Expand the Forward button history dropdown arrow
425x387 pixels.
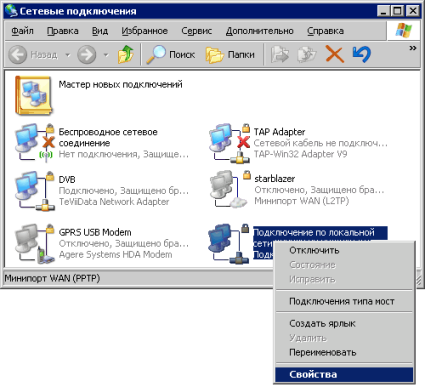pos(106,55)
